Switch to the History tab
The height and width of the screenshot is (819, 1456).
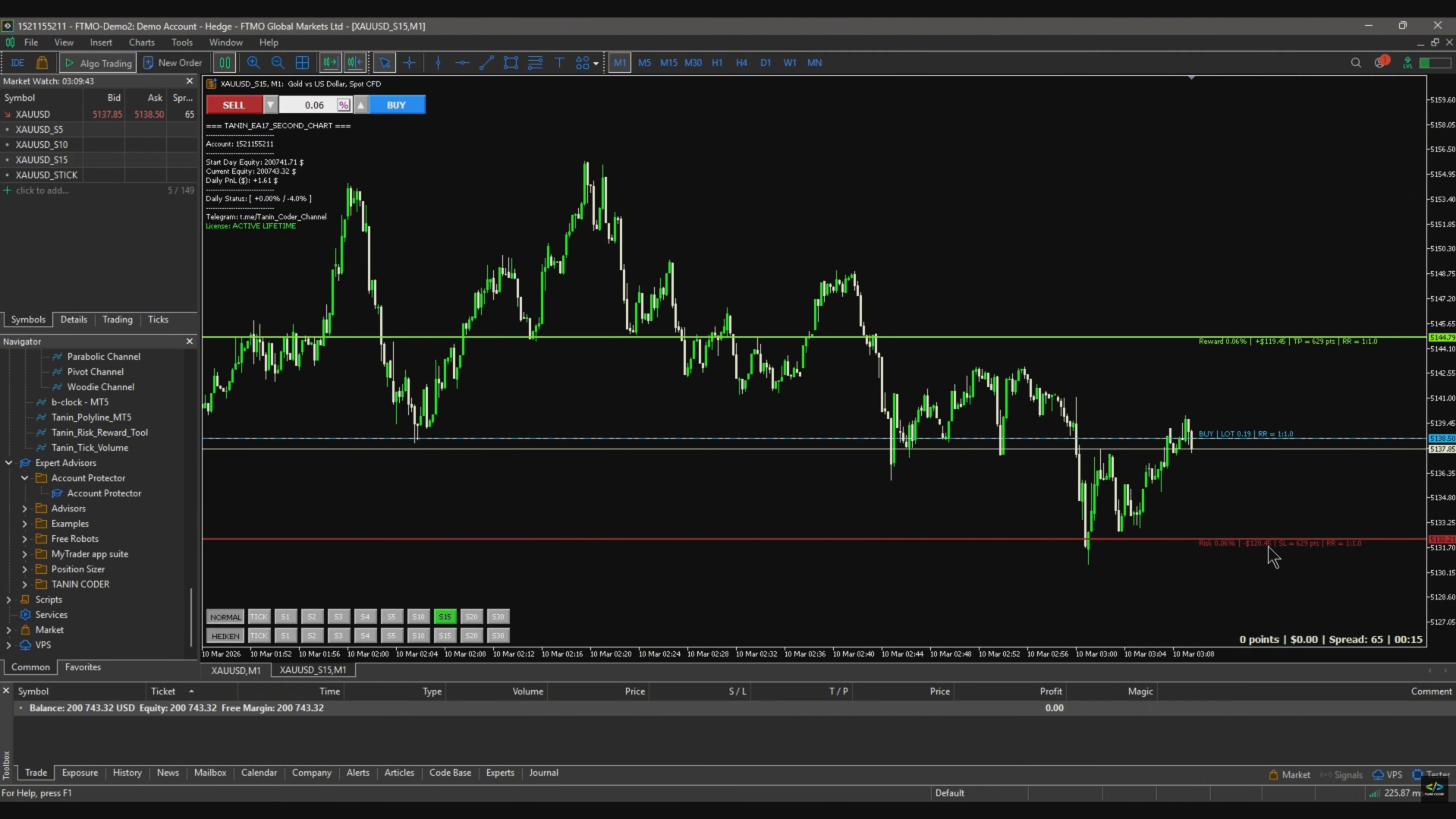pos(127,773)
